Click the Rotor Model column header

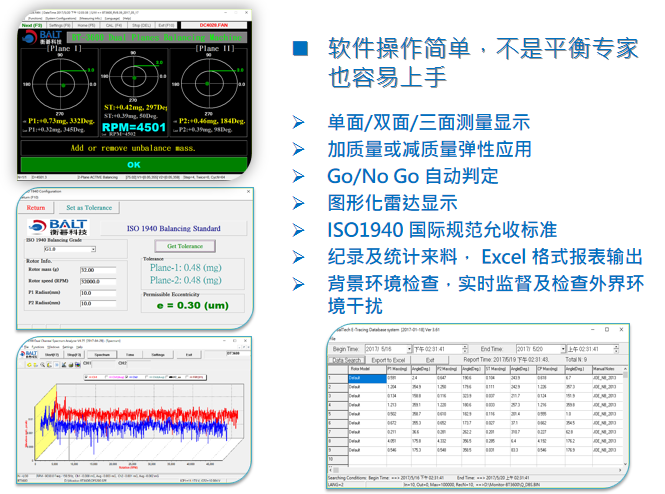[x=367, y=369]
